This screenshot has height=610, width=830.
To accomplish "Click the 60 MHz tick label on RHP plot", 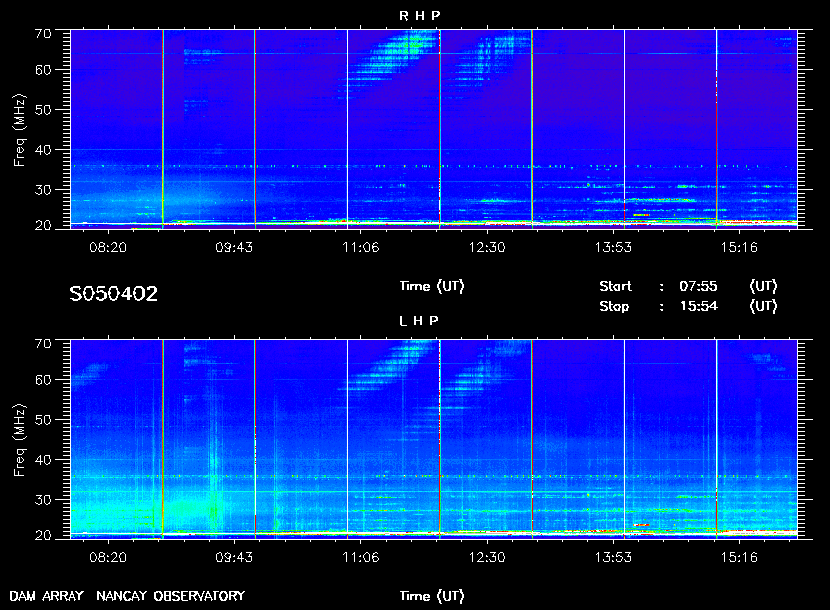I will (x=43, y=70).
